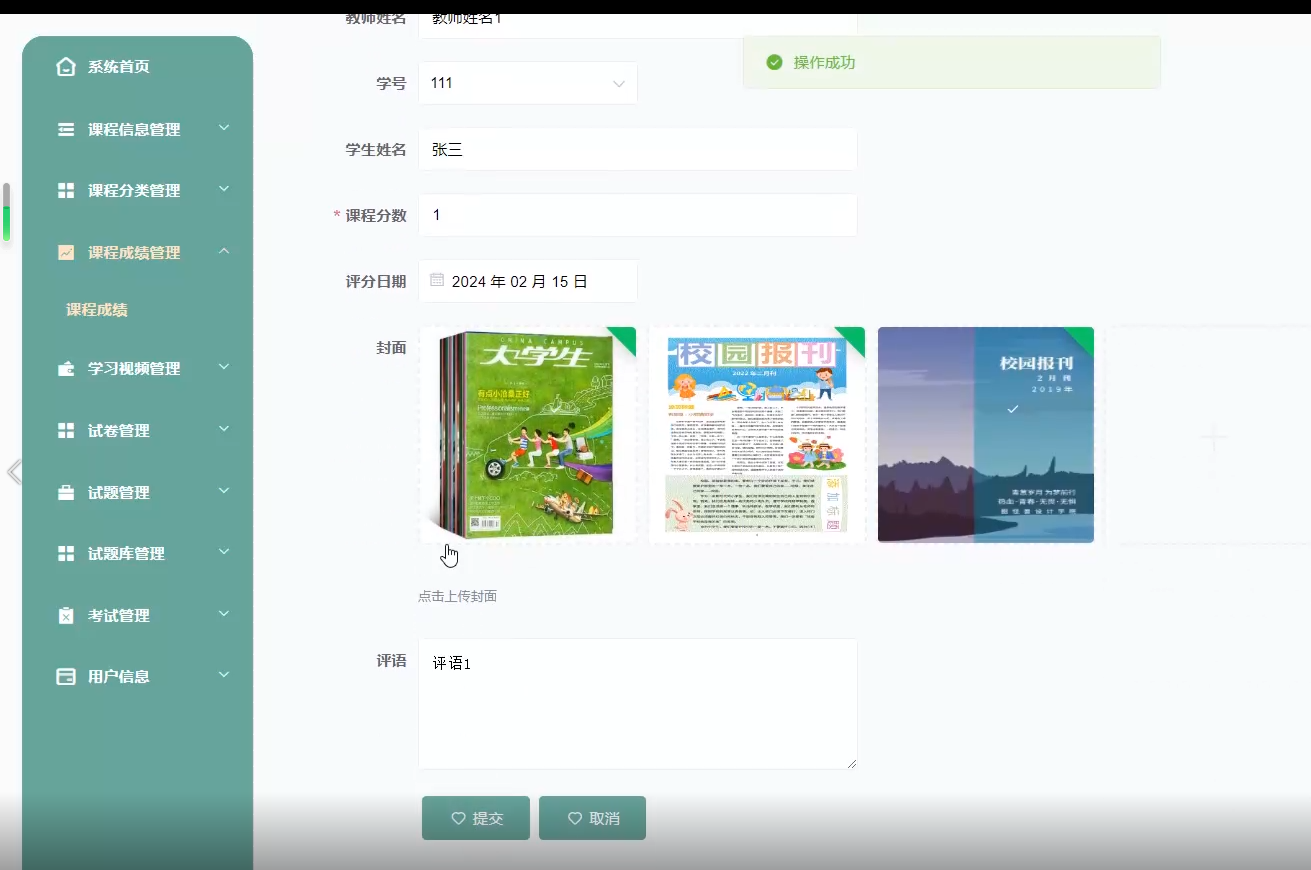
Task: Click the 课程分类管理 grid icon
Action: (66, 191)
